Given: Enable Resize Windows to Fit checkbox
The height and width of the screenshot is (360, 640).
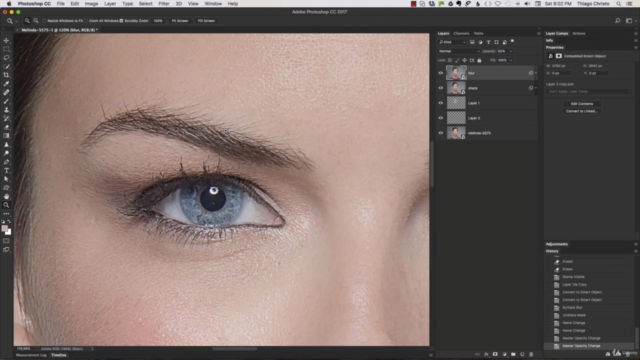Looking at the screenshot, I should pyautogui.click(x=45, y=21).
